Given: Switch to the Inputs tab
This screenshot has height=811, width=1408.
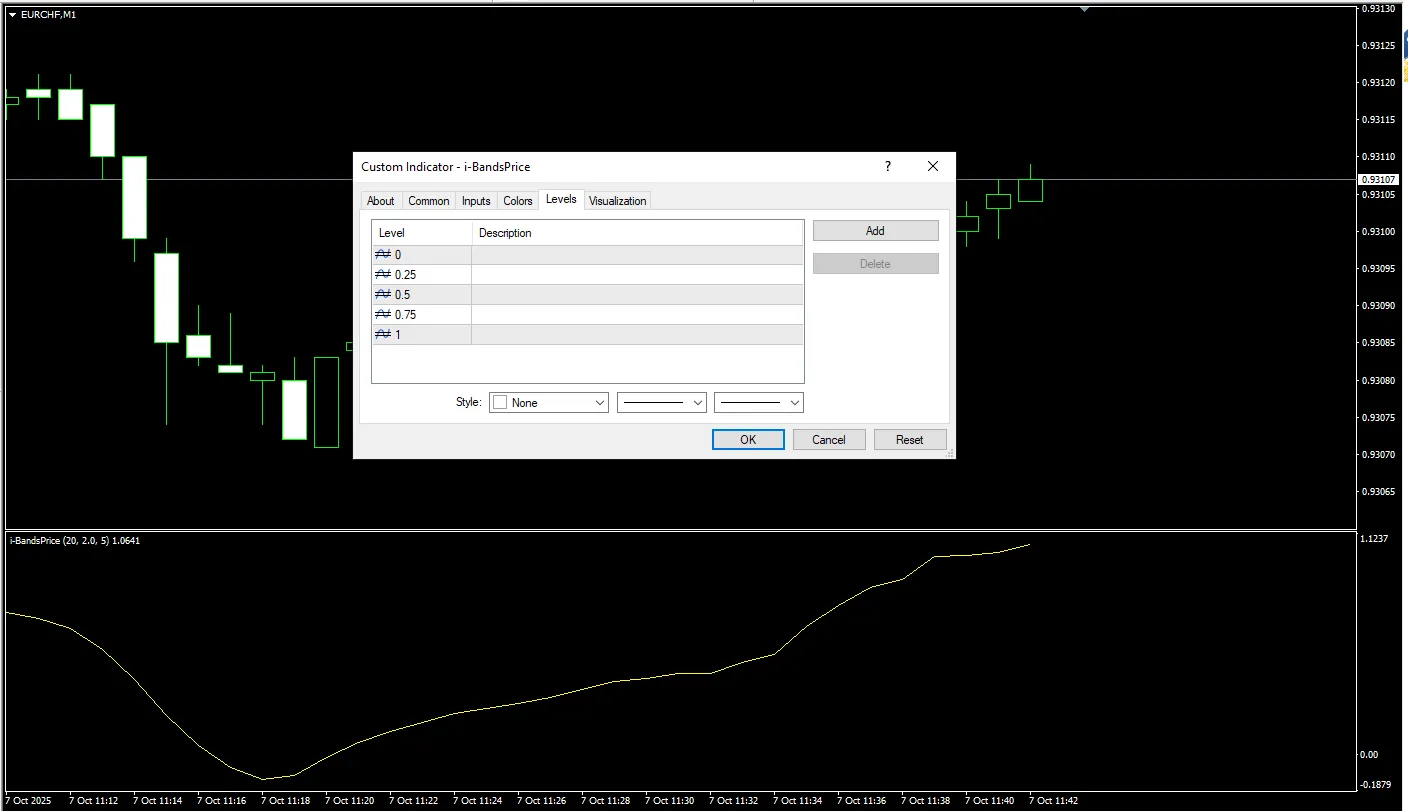Looking at the screenshot, I should pos(476,201).
